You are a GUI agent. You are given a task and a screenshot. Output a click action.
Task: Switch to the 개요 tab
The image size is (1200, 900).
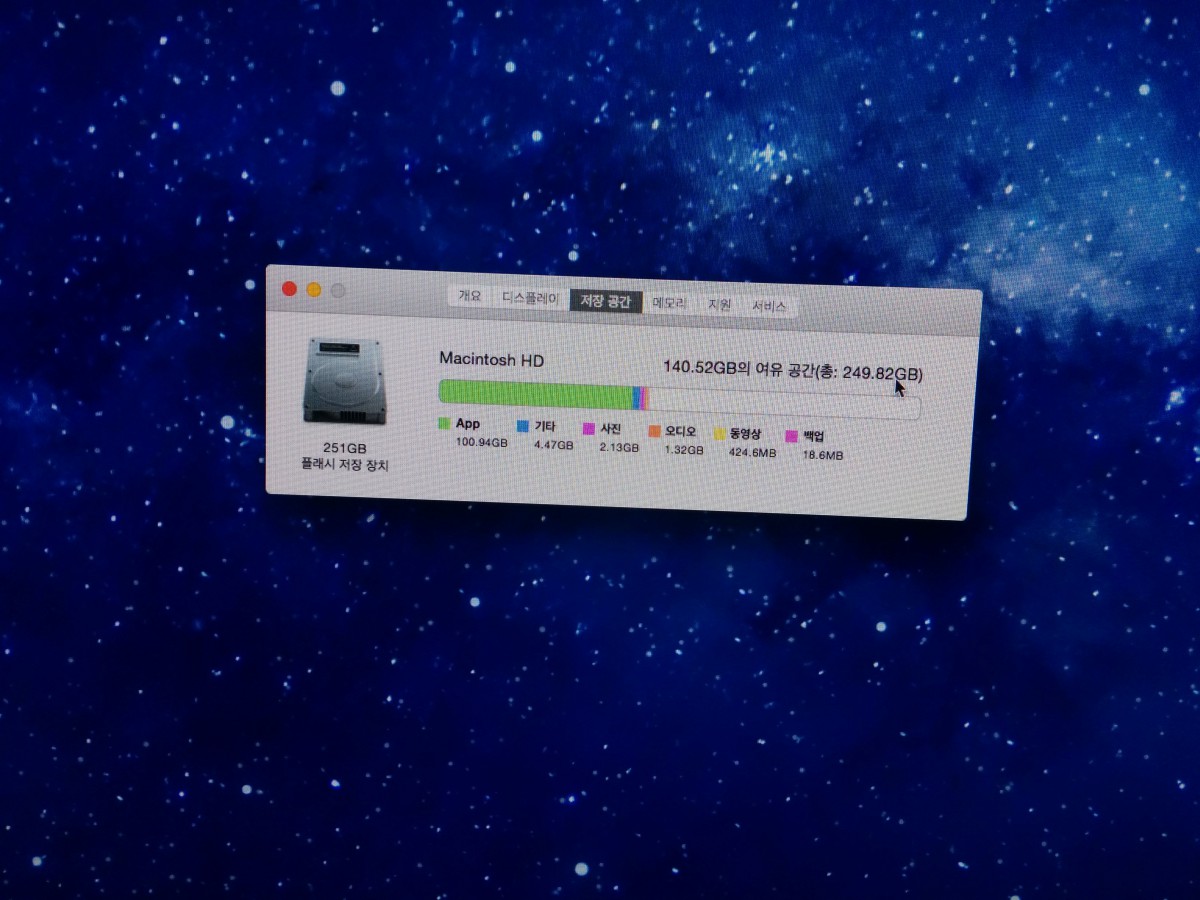tap(470, 296)
